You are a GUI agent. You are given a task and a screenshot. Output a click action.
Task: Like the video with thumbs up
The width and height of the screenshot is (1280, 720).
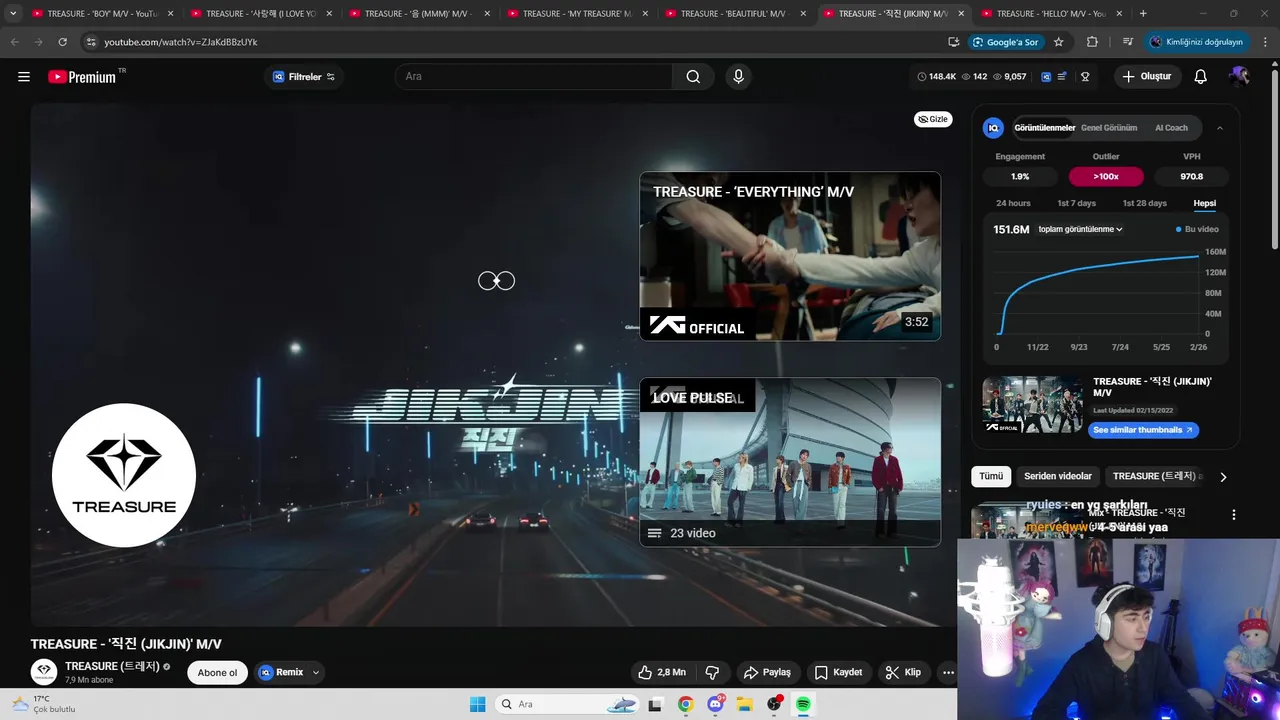click(662, 672)
